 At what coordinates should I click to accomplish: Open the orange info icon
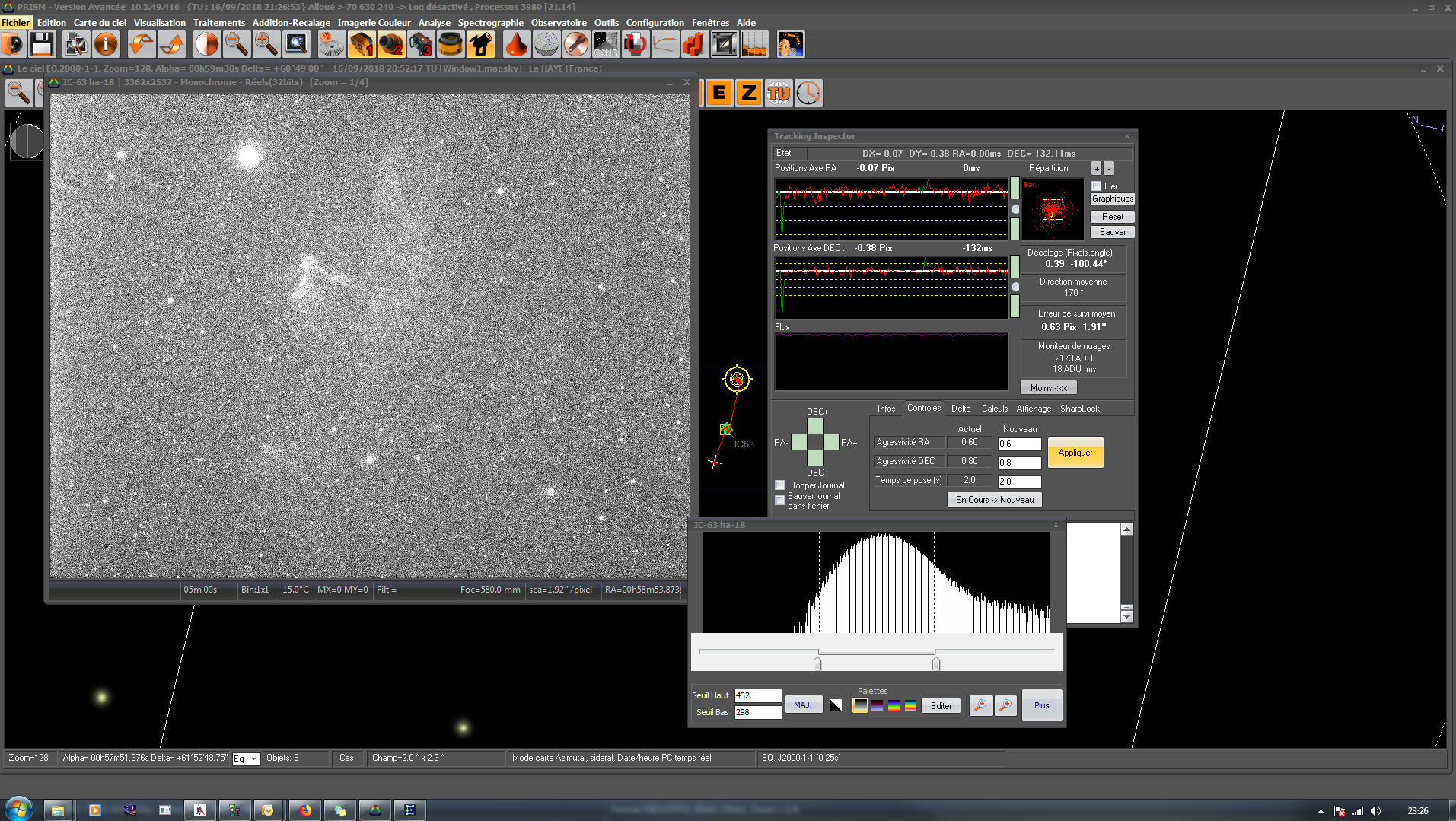coord(106,45)
